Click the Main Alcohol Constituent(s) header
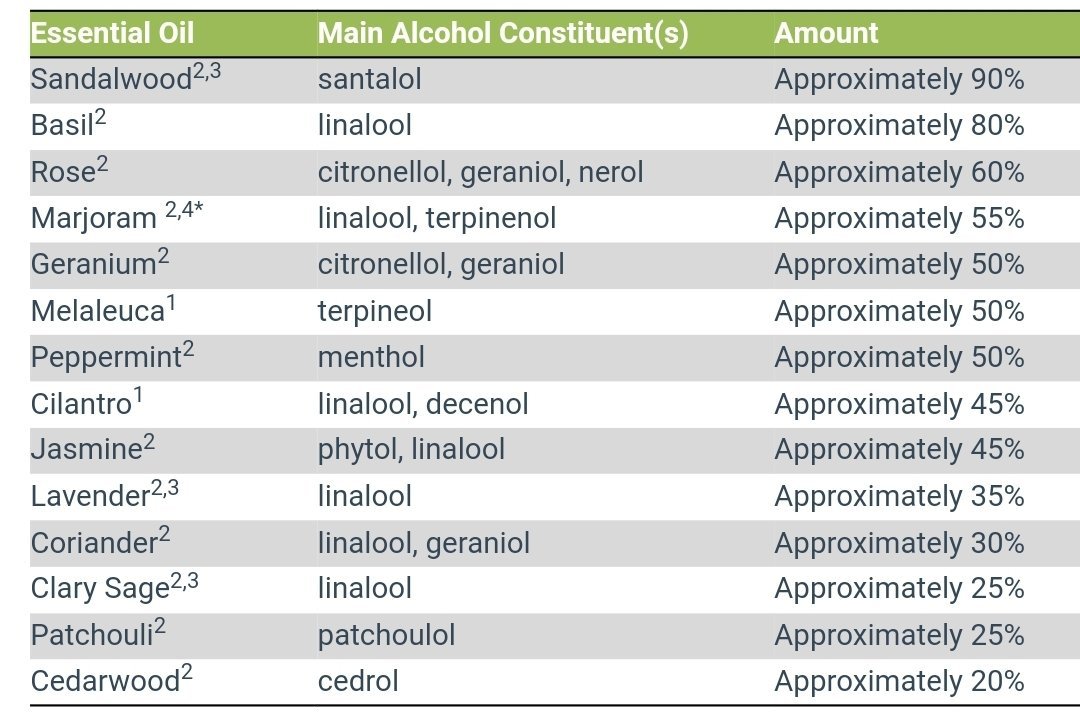 [x=503, y=33]
